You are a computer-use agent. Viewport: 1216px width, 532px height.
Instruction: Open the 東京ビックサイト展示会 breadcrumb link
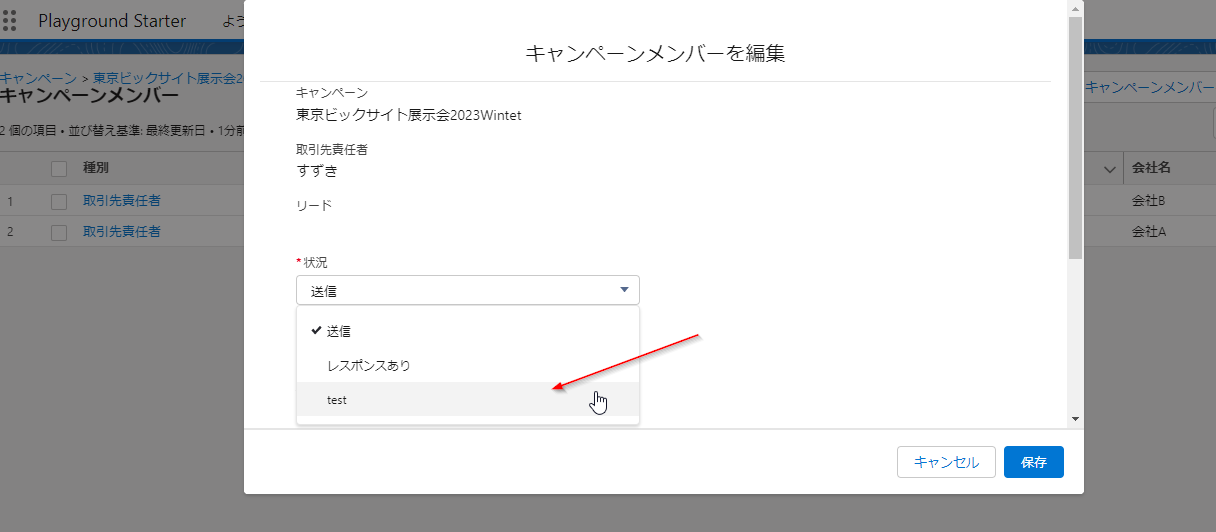168,77
